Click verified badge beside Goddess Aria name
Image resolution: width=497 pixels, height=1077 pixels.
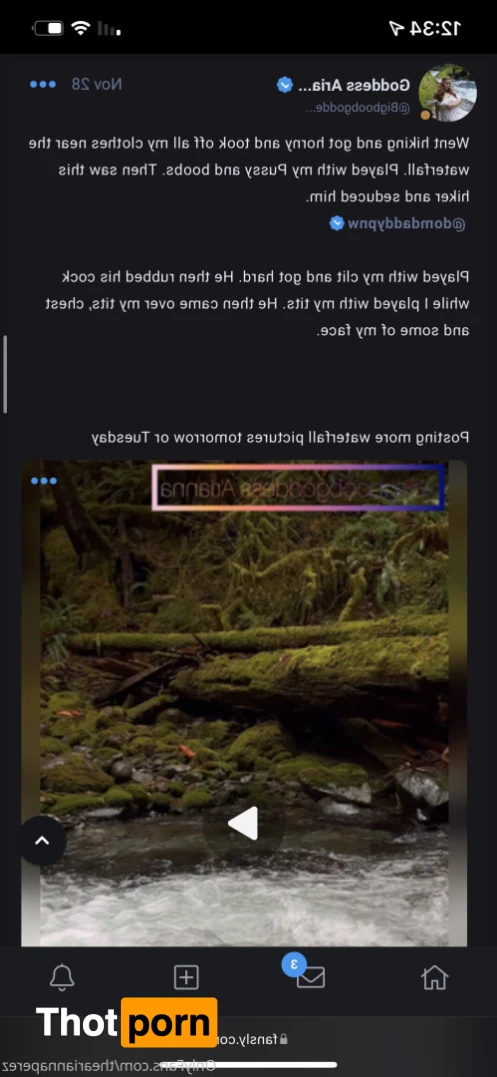coord(285,85)
